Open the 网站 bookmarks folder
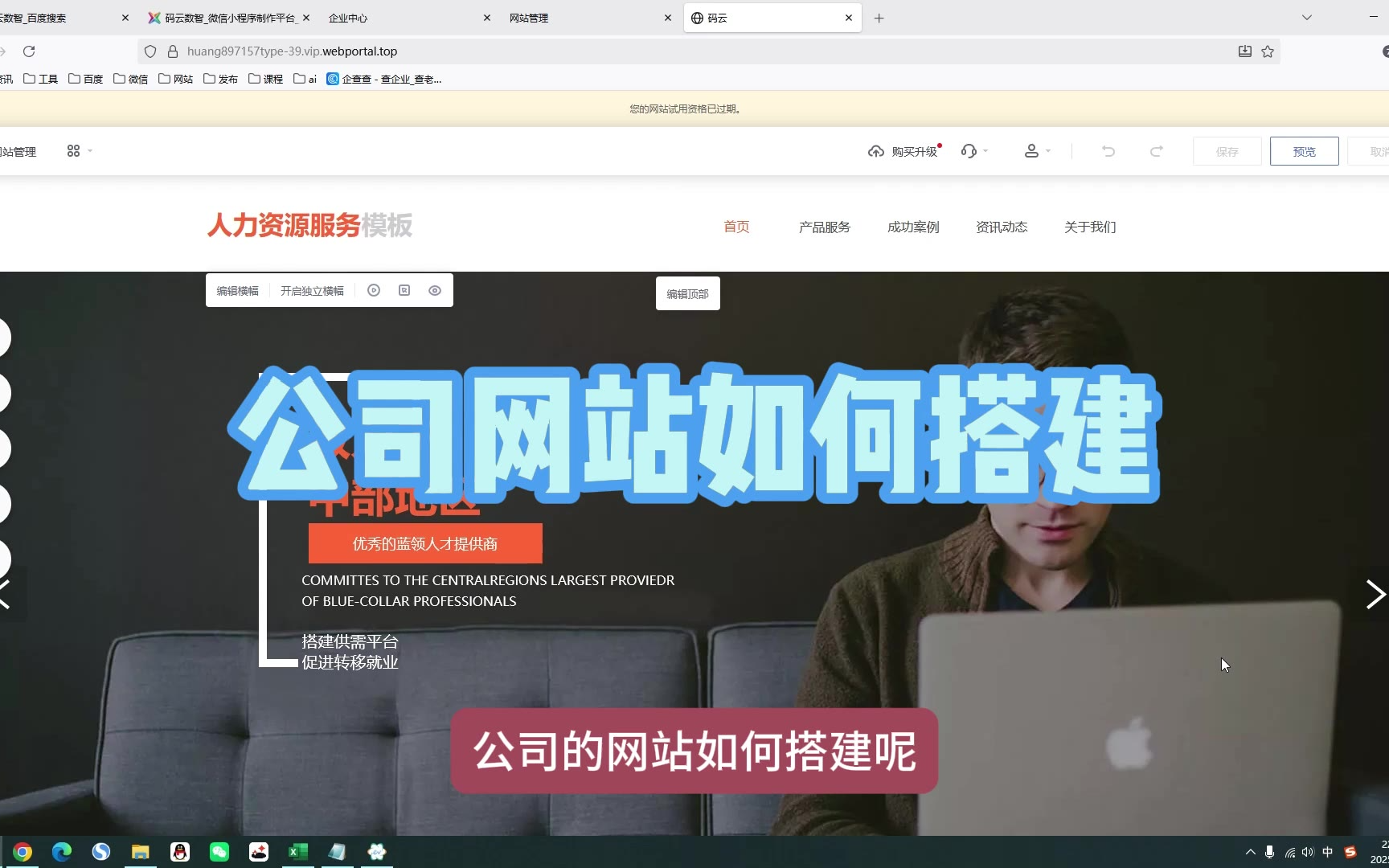Screen dimensions: 1389x868 (x=176, y=79)
